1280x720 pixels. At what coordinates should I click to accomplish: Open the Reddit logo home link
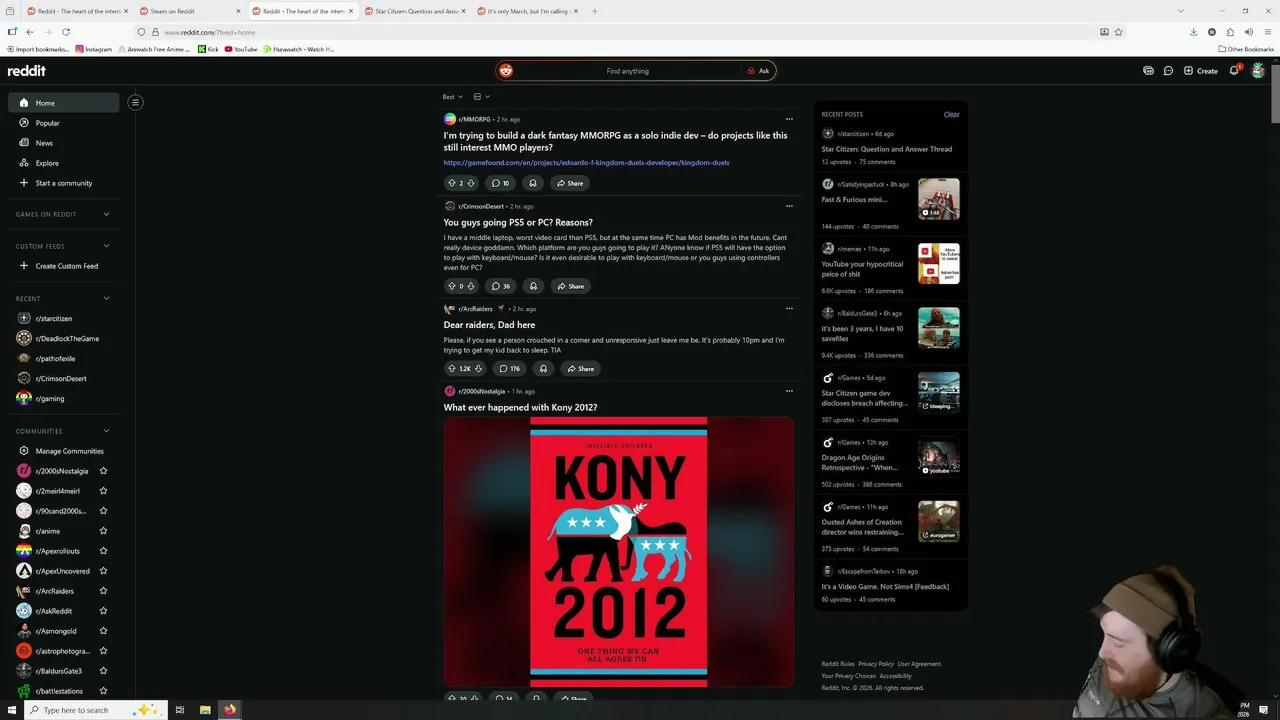(27, 71)
